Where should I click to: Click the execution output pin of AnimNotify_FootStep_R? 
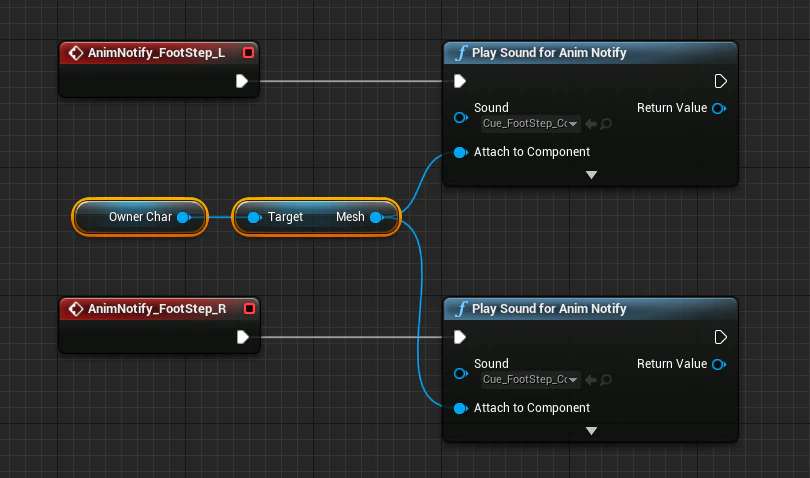coord(242,337)
